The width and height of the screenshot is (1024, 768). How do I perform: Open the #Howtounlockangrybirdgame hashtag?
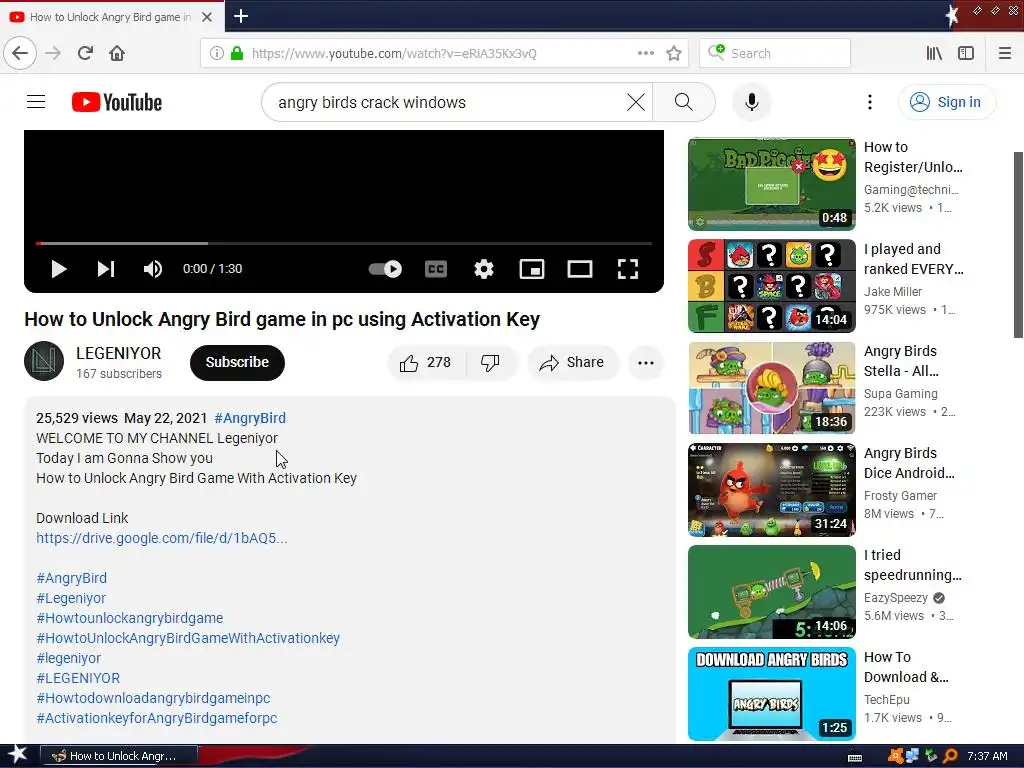[129, 618]
